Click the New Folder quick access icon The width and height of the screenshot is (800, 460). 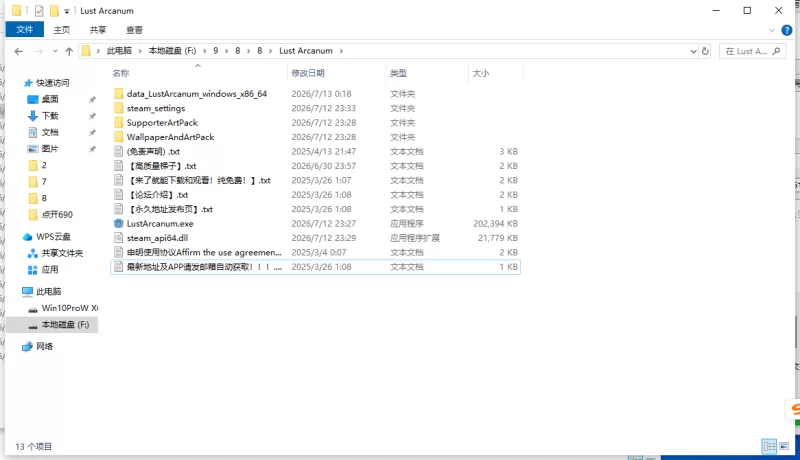[54, 11]
